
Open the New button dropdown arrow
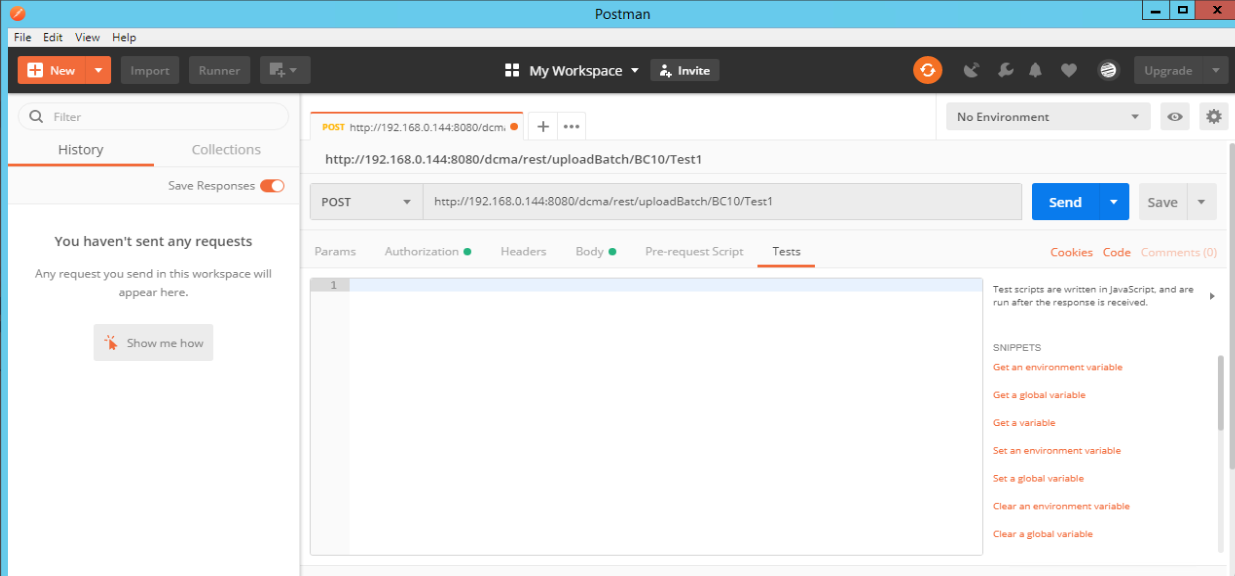point(98,70)
